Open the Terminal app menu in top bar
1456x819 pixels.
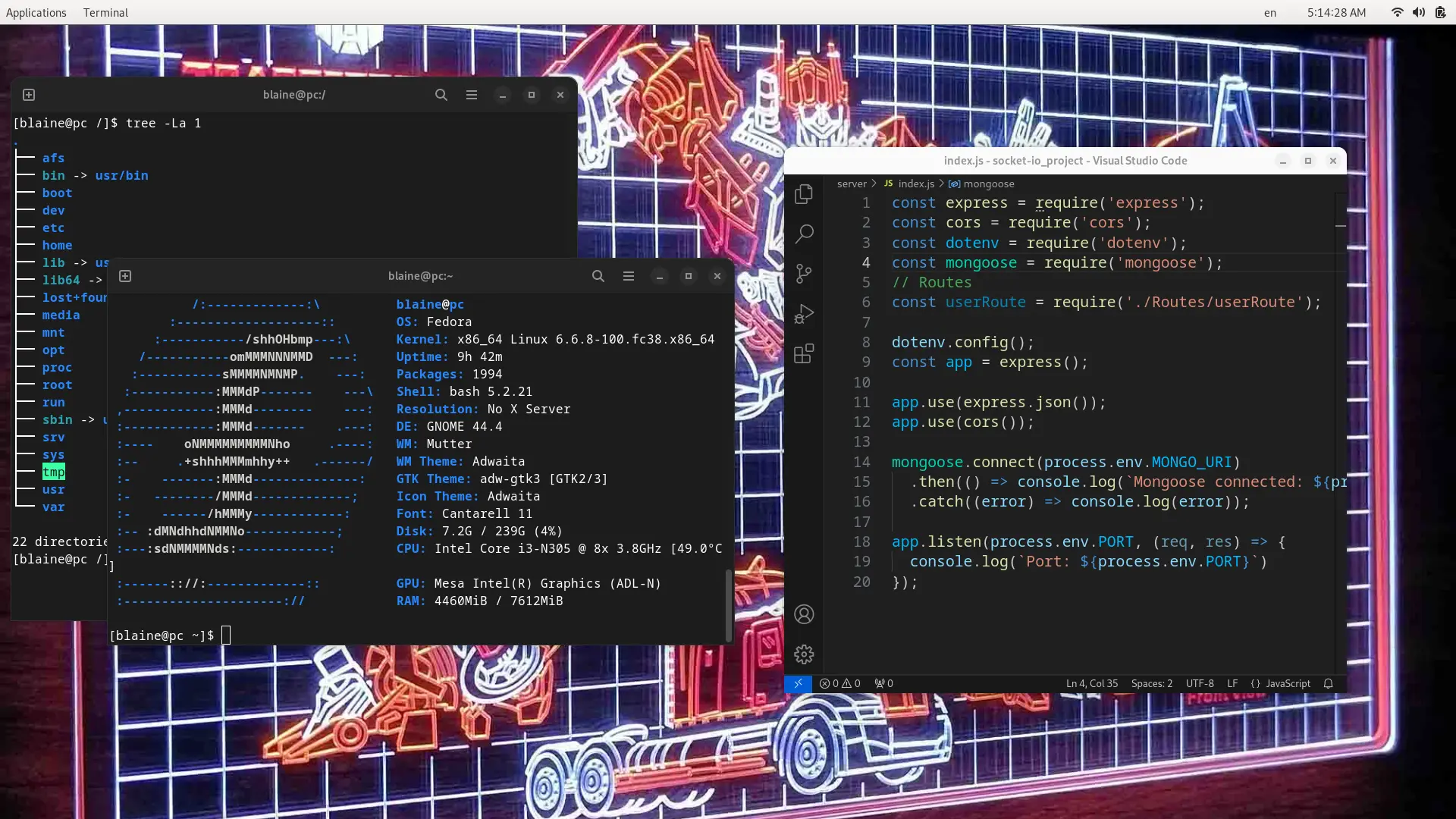click(x=105, y=12)
